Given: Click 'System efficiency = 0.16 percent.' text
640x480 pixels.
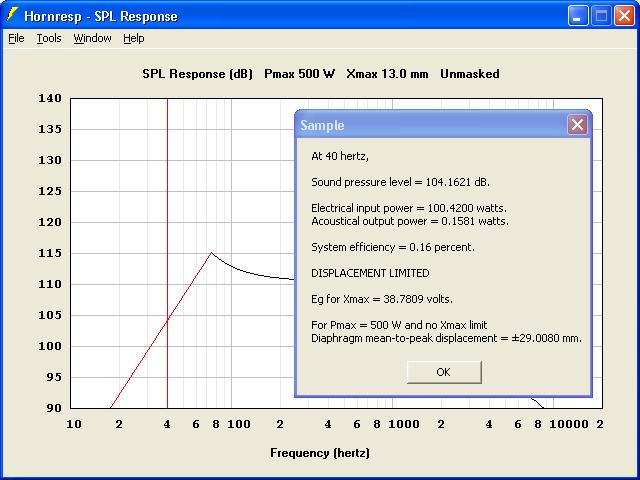Looking at the screenshot, I should tap(393, 247).
